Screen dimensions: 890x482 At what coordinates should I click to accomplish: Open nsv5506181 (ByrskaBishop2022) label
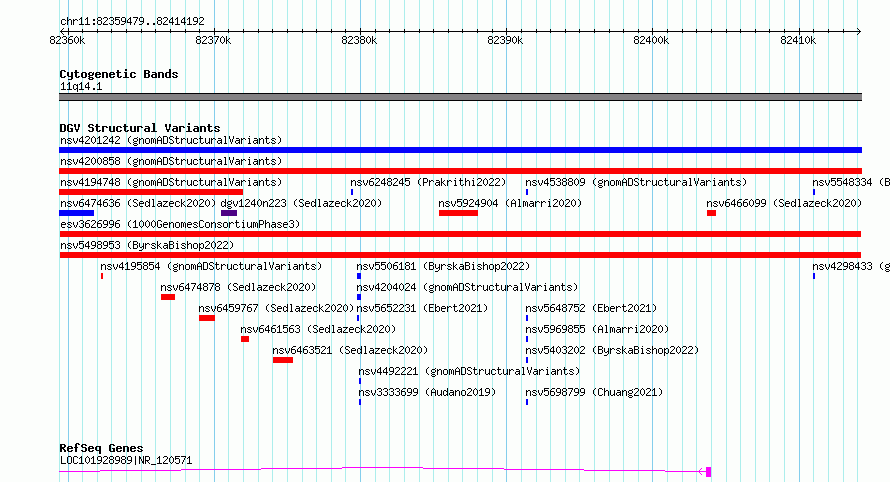(443, 266)
